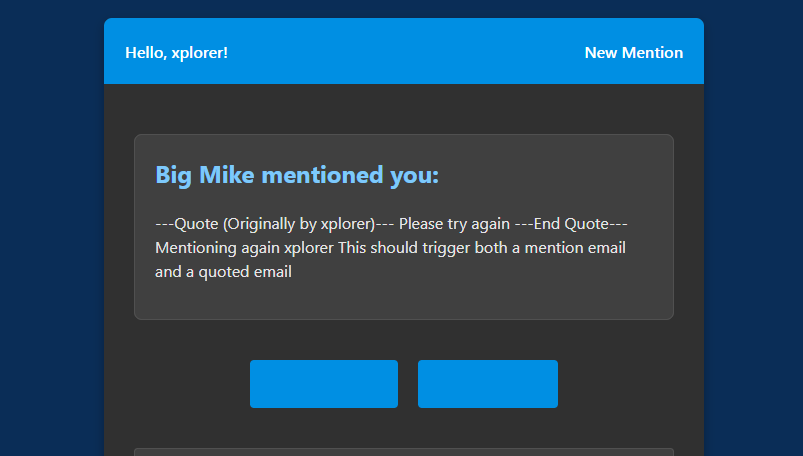
Task: Click empty space below message text in box
Action: [404, 301]
